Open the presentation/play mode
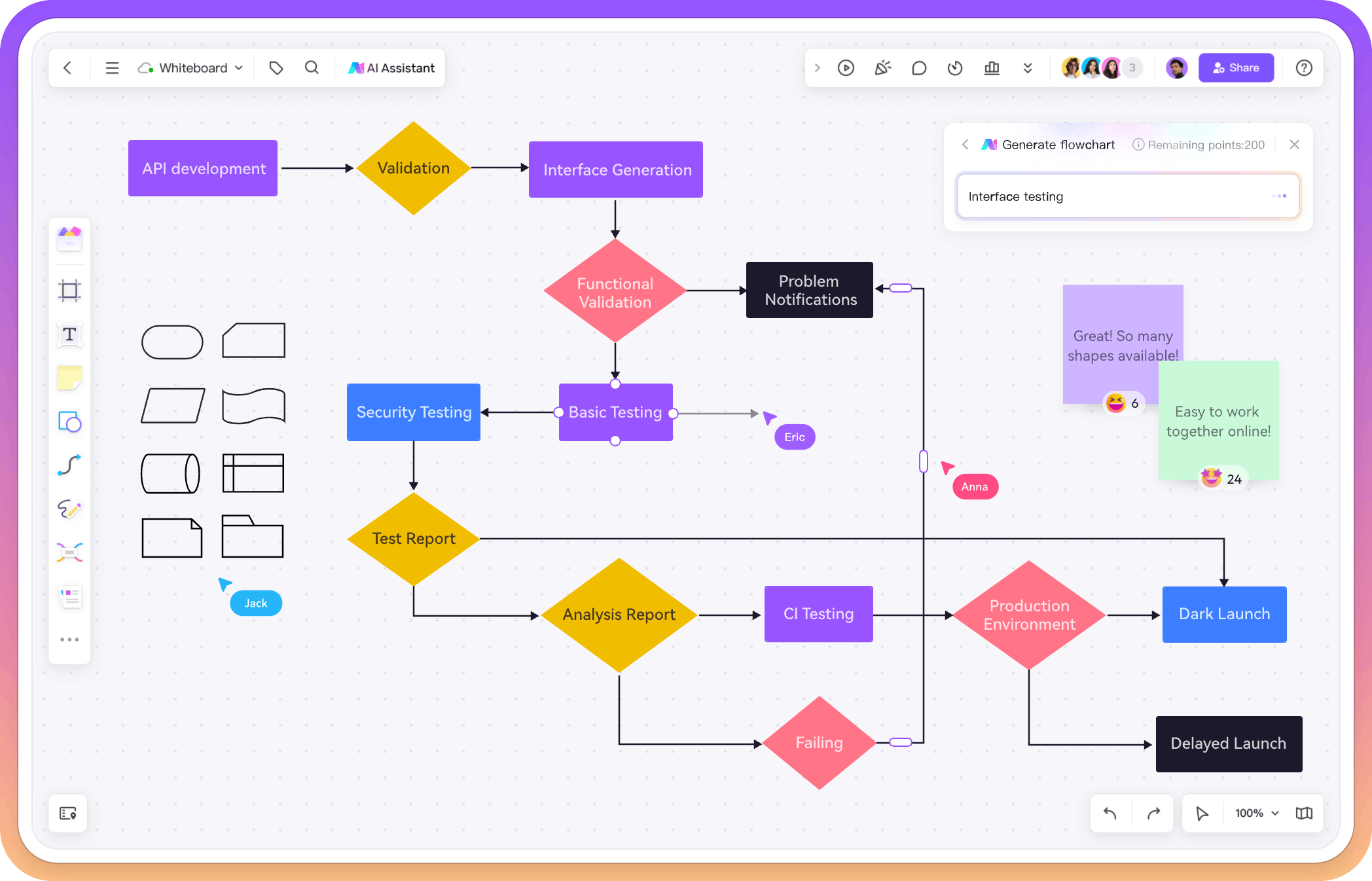Screen dimensions: 1372x881 (x=847, y=67)
